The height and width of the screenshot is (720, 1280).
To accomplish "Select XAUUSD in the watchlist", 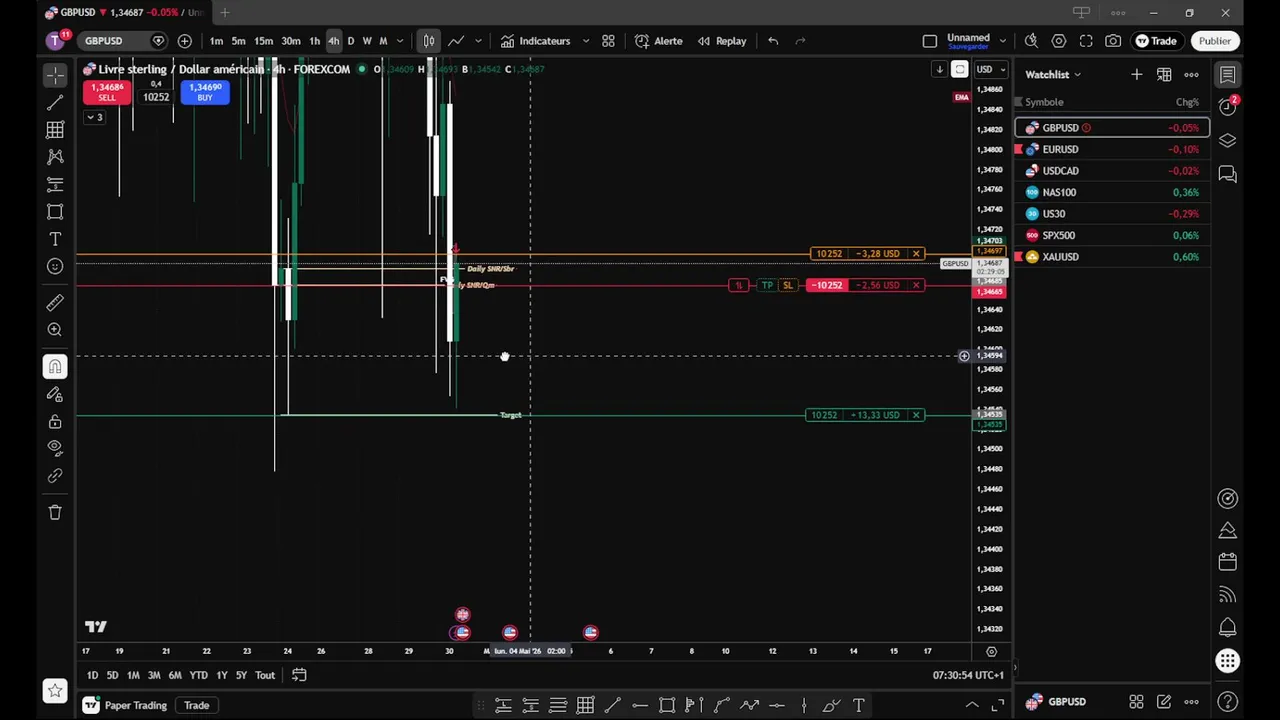I will click(1112, 257).
